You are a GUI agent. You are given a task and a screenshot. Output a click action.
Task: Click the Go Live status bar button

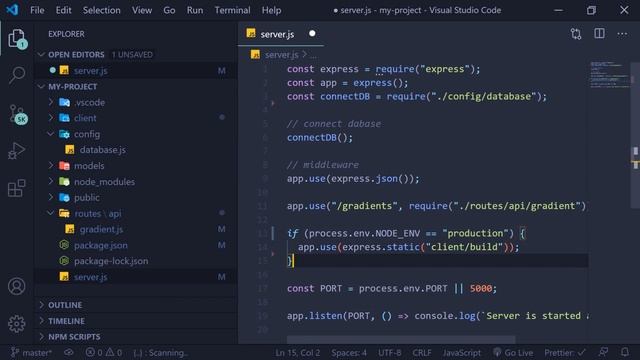[513, 353]
